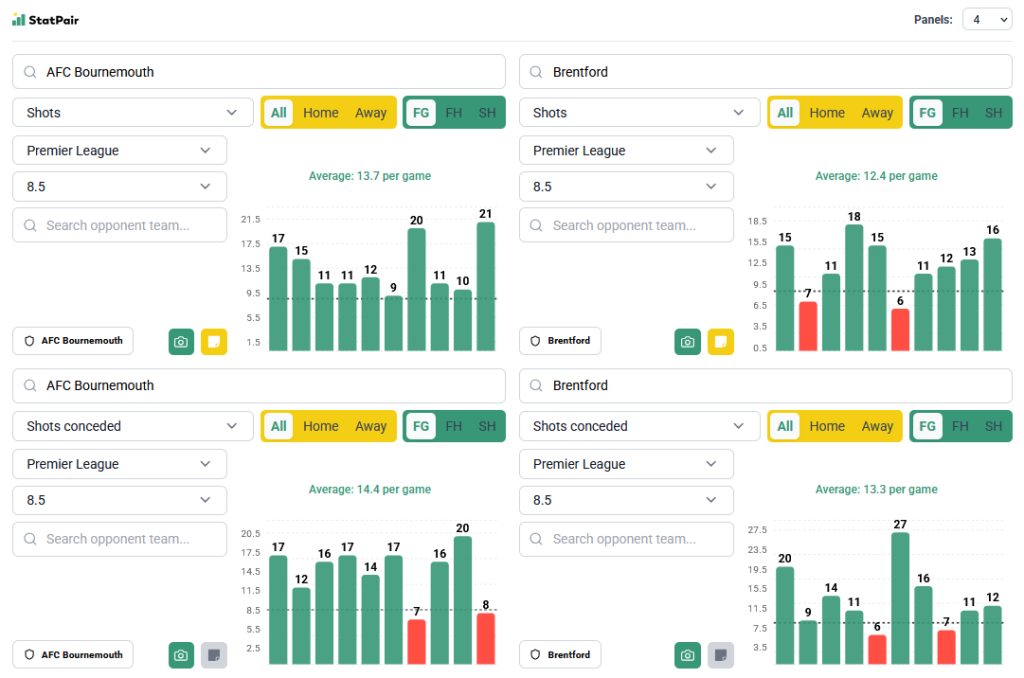Viewport: 1024px width, 678px height.
Task: Select FH tab in Bournemouth Shots panel
Action: pos(453,113)
